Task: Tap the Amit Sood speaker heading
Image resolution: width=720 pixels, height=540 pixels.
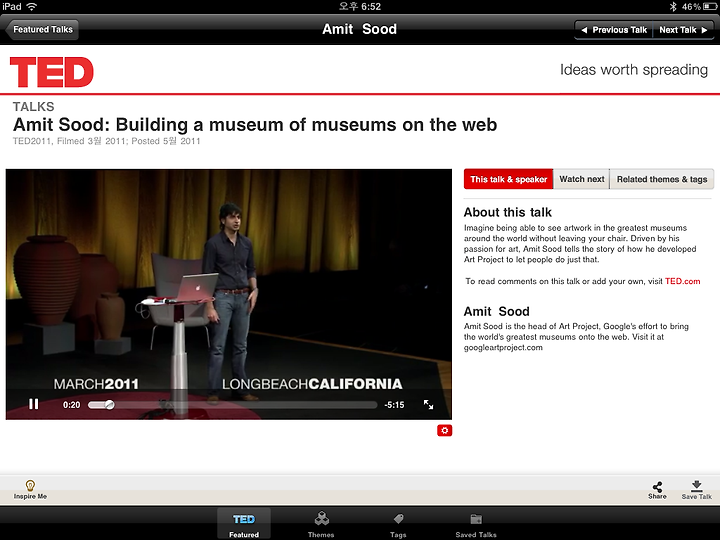Action: tap(496, 311)
